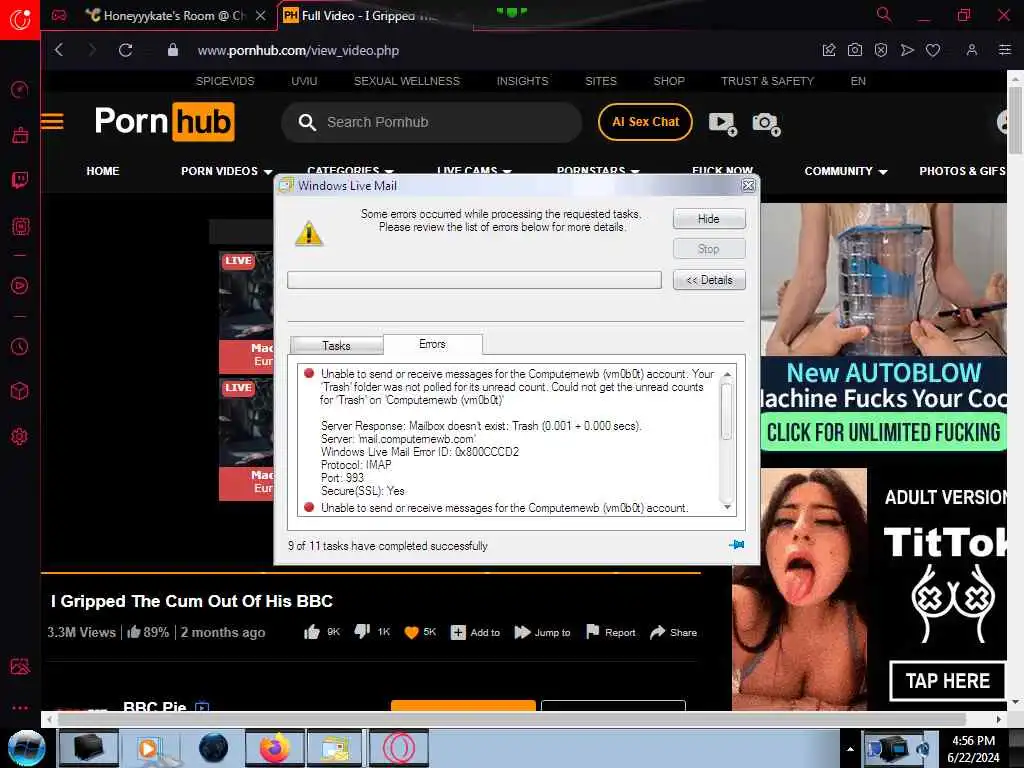
Task: Go back with the browser back arrow
Action: [x=59, y=50]
